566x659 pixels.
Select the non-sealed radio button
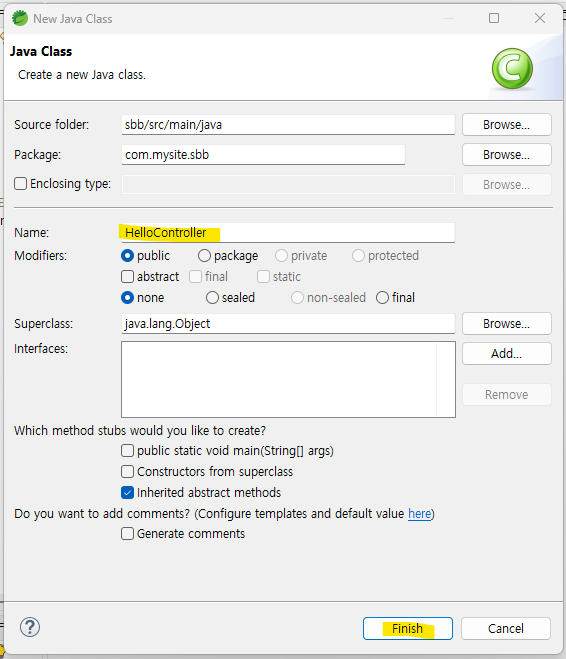[297, 298]
